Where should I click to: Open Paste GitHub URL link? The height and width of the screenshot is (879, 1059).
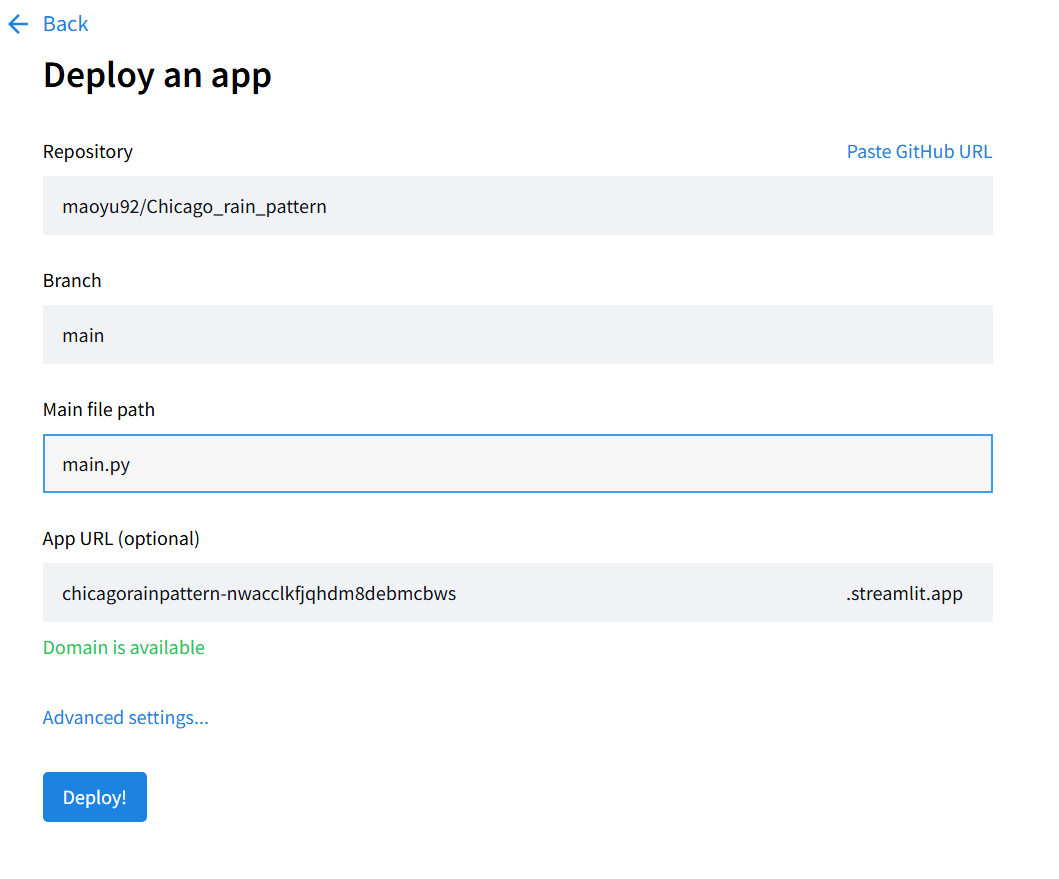(x=919, y=151)
